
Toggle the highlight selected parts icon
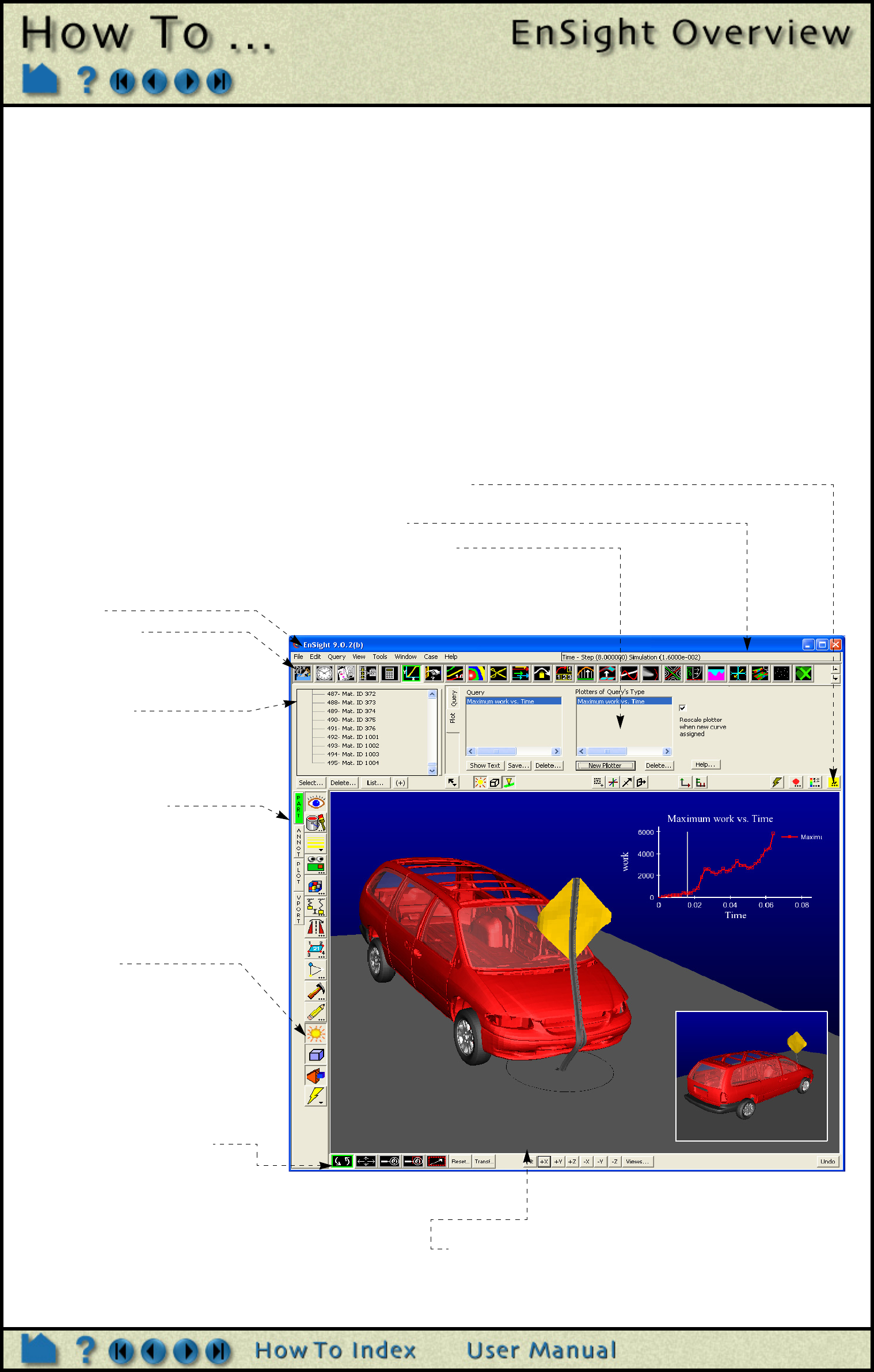tap(509, 782)
